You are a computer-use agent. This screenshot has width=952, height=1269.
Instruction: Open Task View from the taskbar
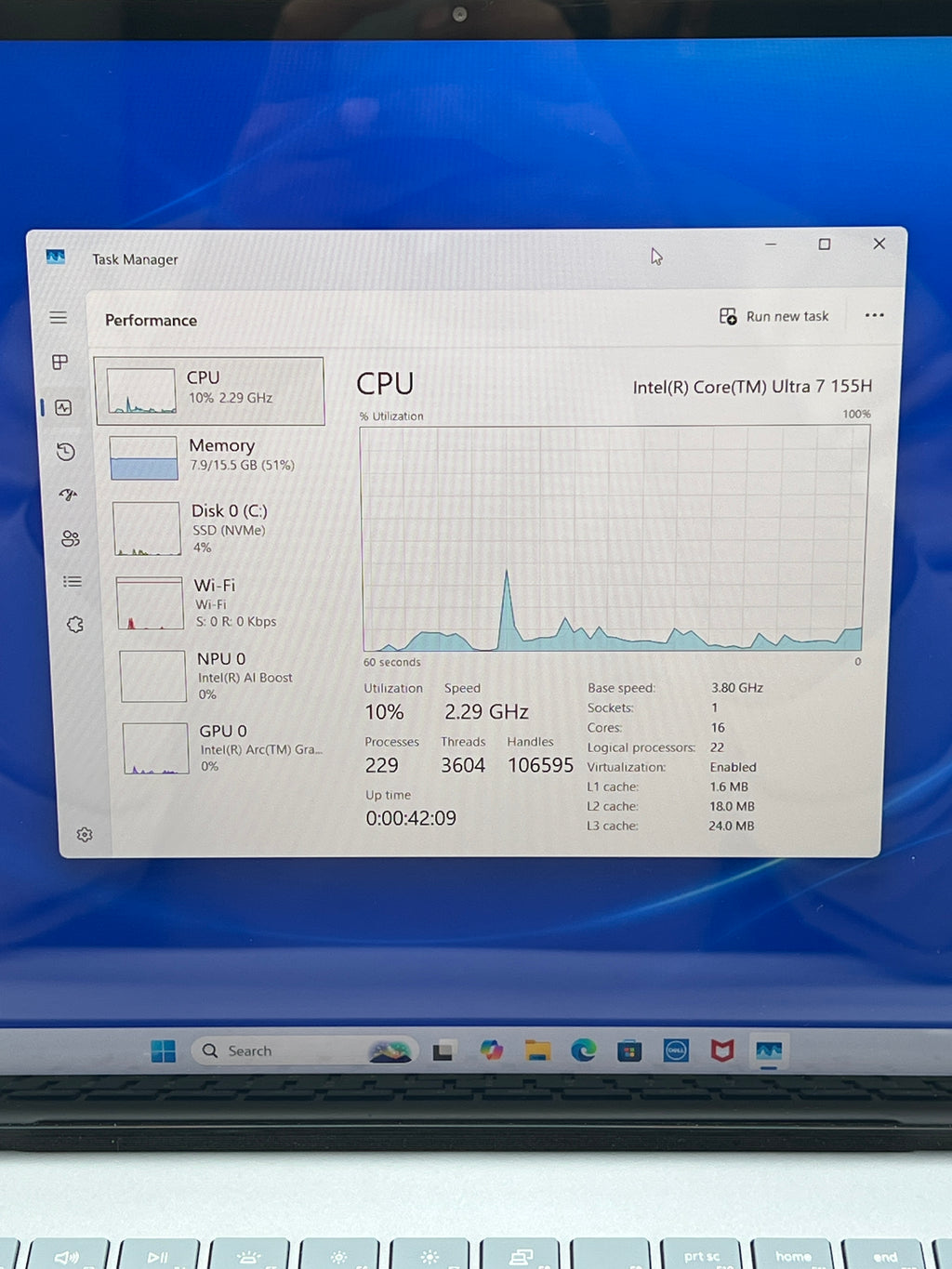[443, 1051]
